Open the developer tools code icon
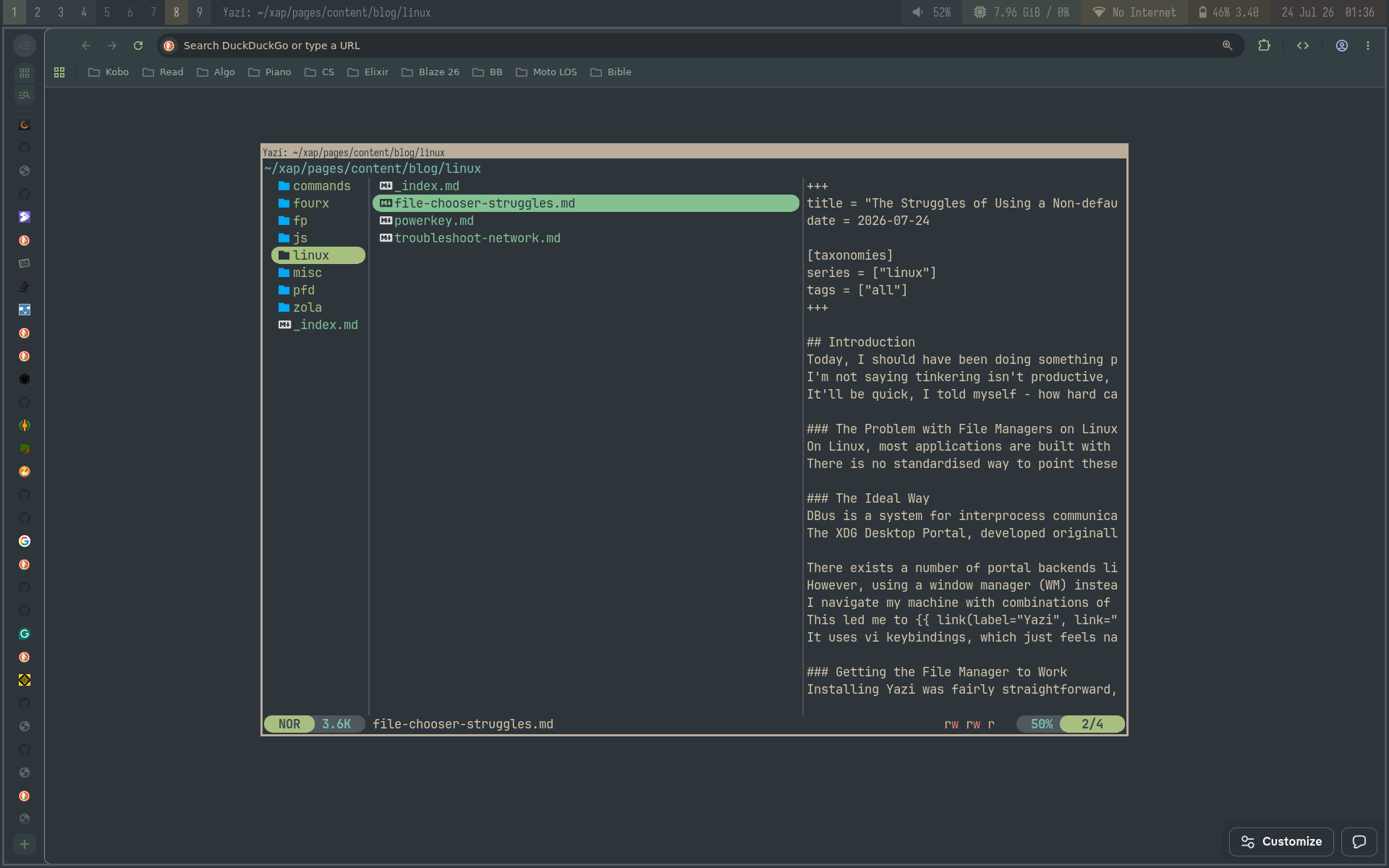Screen dimensions: 1389x868 (1303, 46)
